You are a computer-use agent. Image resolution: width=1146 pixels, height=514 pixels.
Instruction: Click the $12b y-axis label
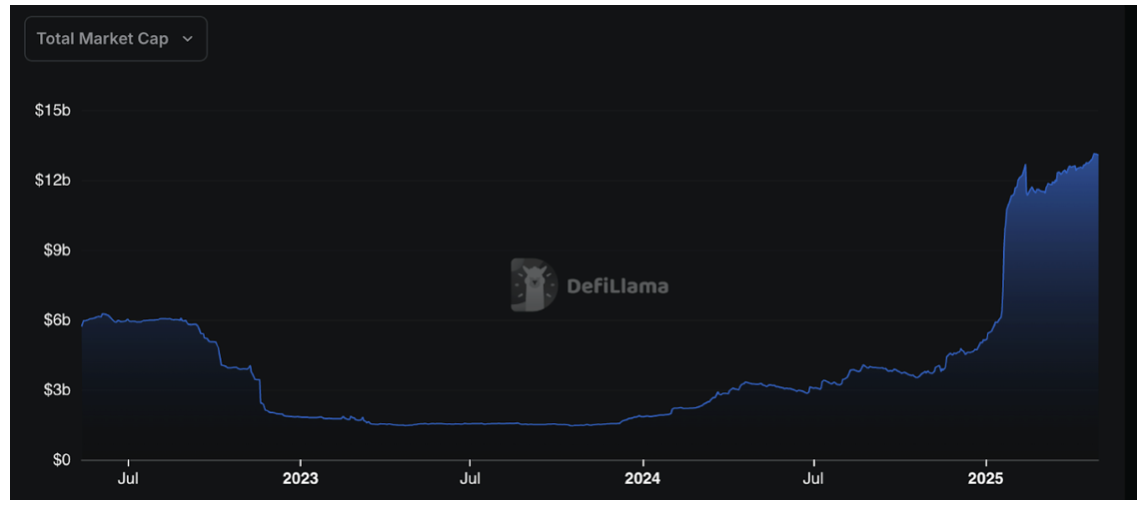pos(53,181)
